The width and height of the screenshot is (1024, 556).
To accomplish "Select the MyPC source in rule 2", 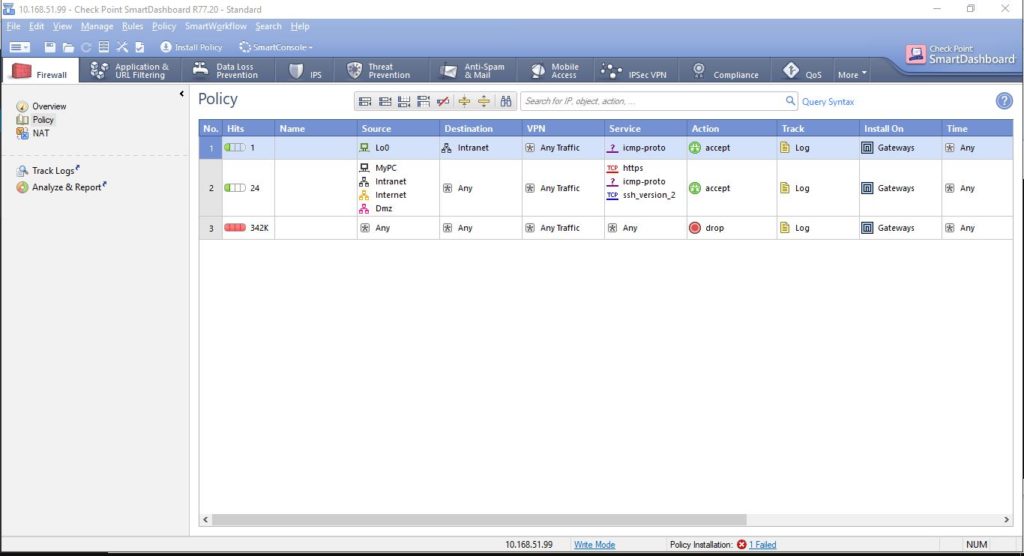I will tap(378, 168).
